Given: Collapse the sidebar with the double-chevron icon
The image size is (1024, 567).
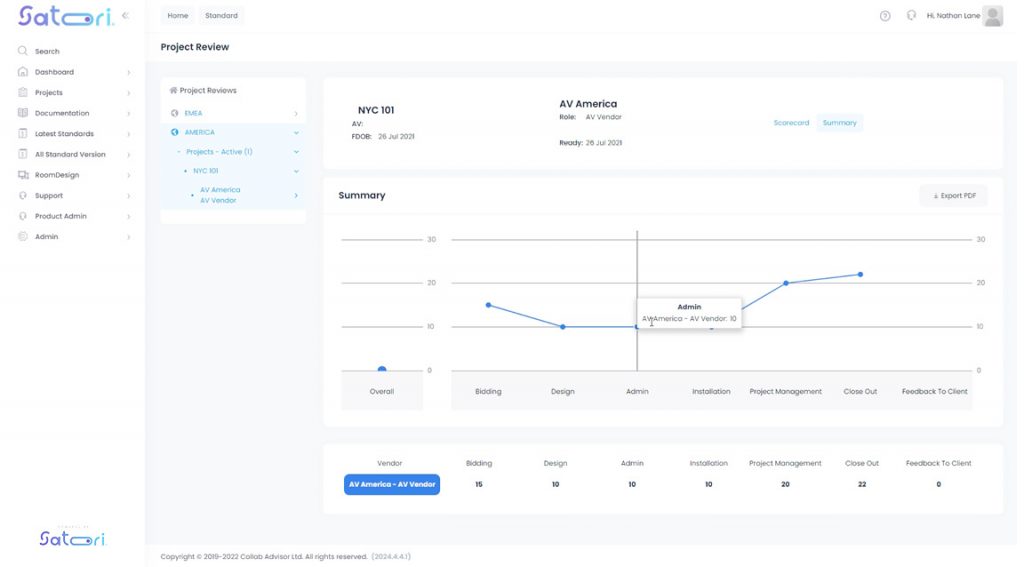Looking at the screenshot, I should coord(125,16).
